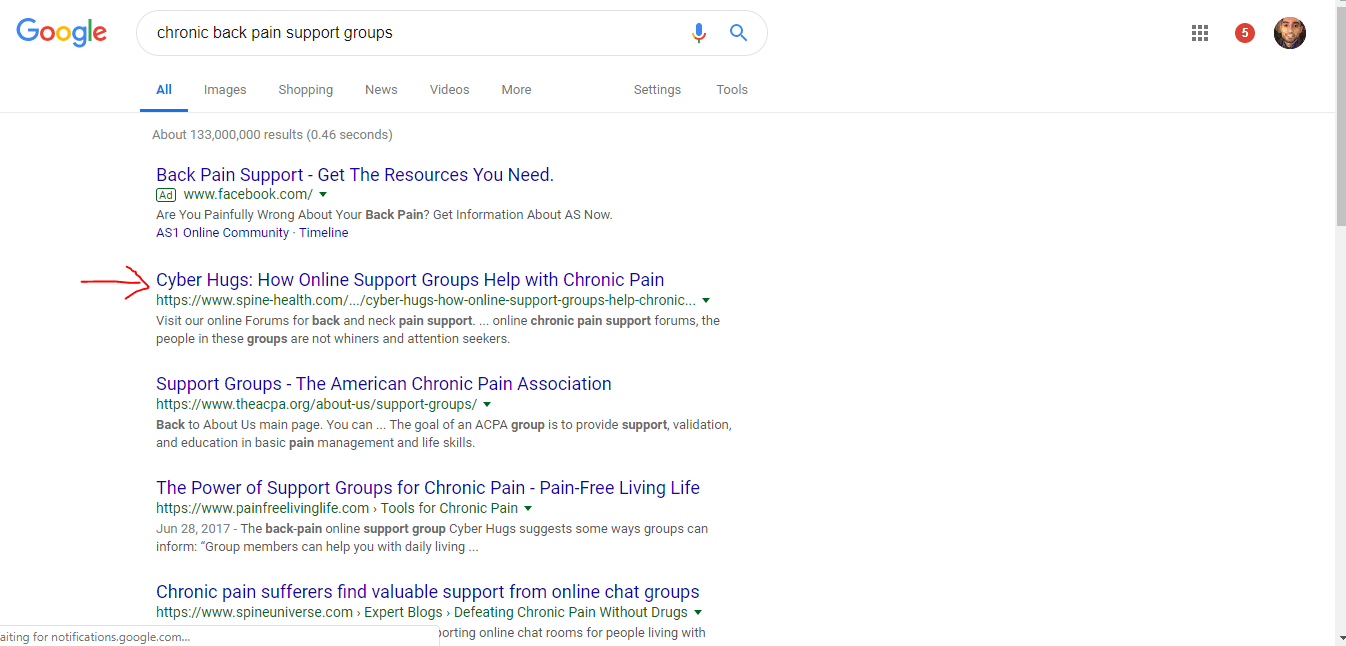1346x646 pixels.
Task: Open Back Pain Support ad result
Action: 355,175
